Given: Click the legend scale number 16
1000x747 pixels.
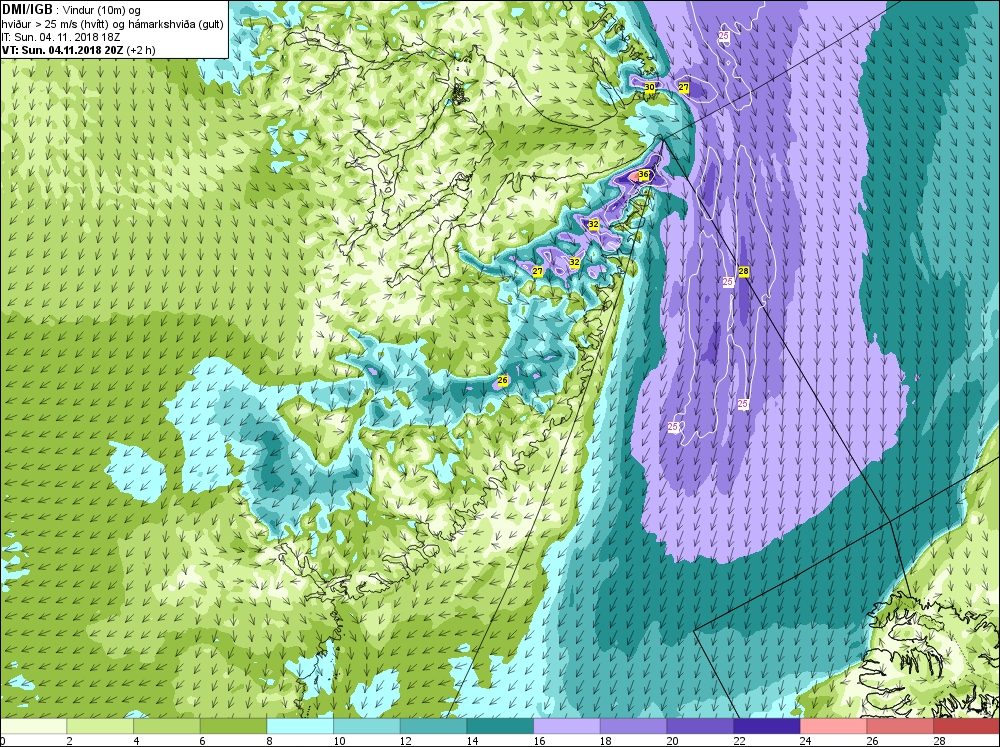Looking at the screenshot, I should [x=539, y=741].
